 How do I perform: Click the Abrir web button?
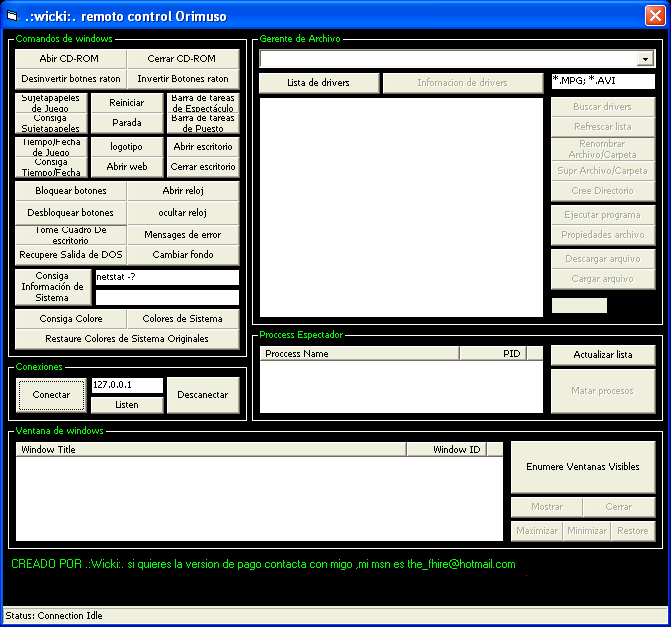127,167
